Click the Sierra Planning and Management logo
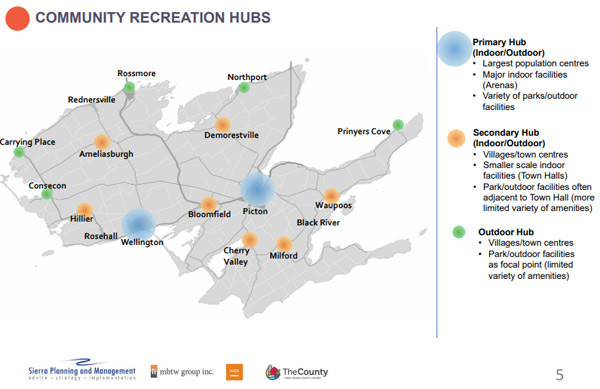 82,369
